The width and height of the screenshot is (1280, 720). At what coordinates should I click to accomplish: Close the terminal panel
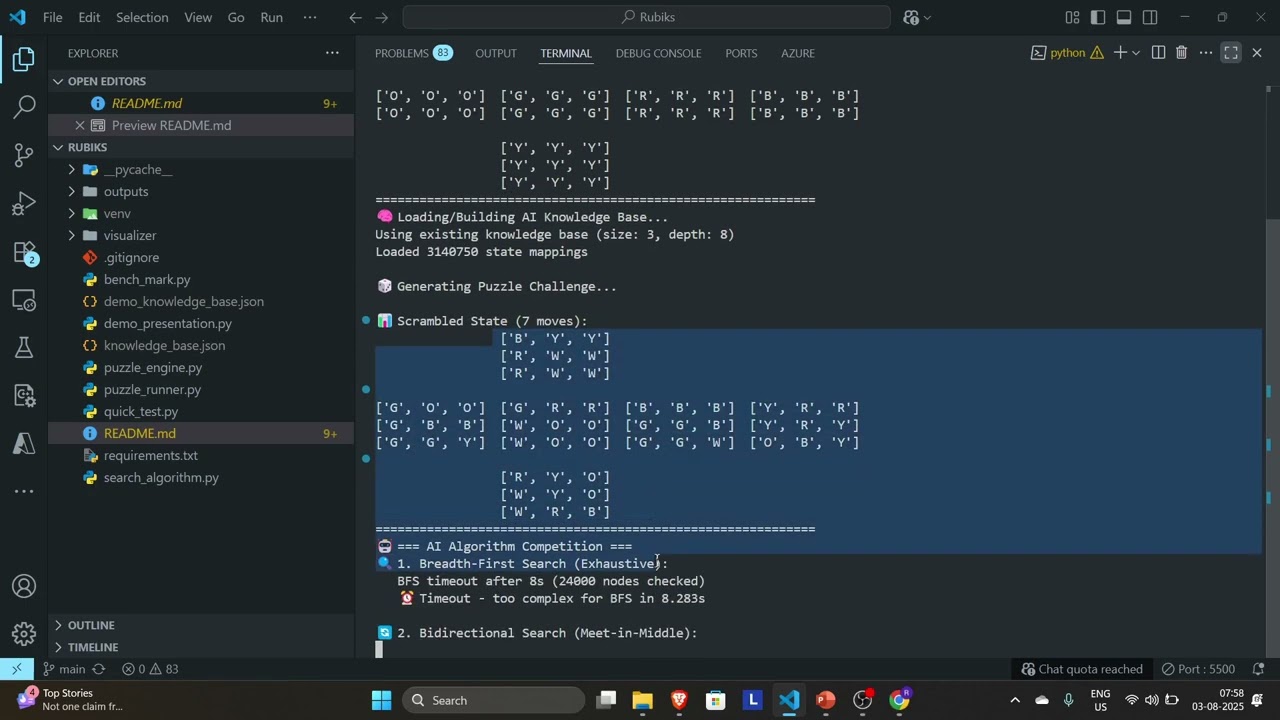[x=1257, y=53]
